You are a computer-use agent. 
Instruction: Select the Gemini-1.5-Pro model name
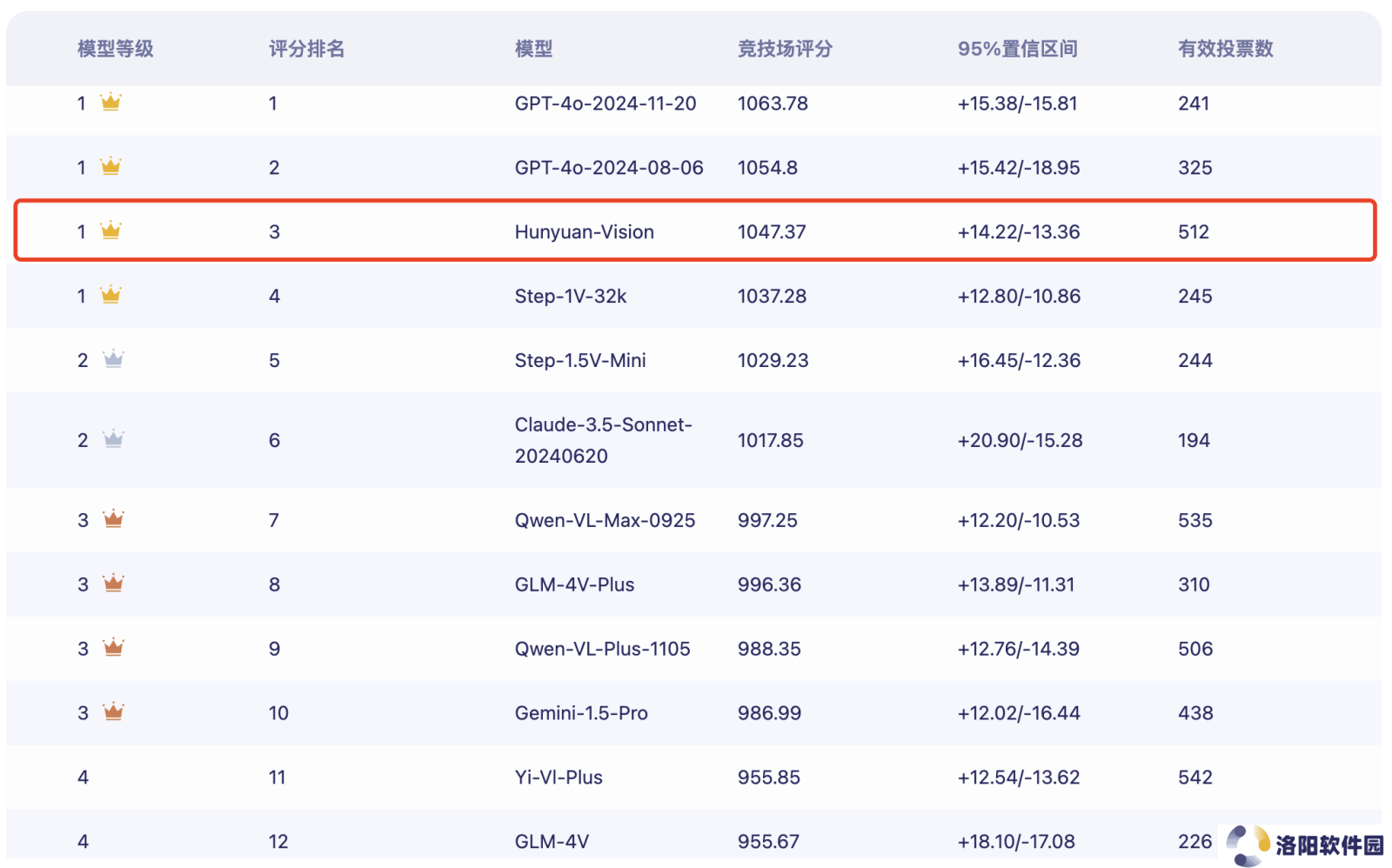click(x=581, y=714)
